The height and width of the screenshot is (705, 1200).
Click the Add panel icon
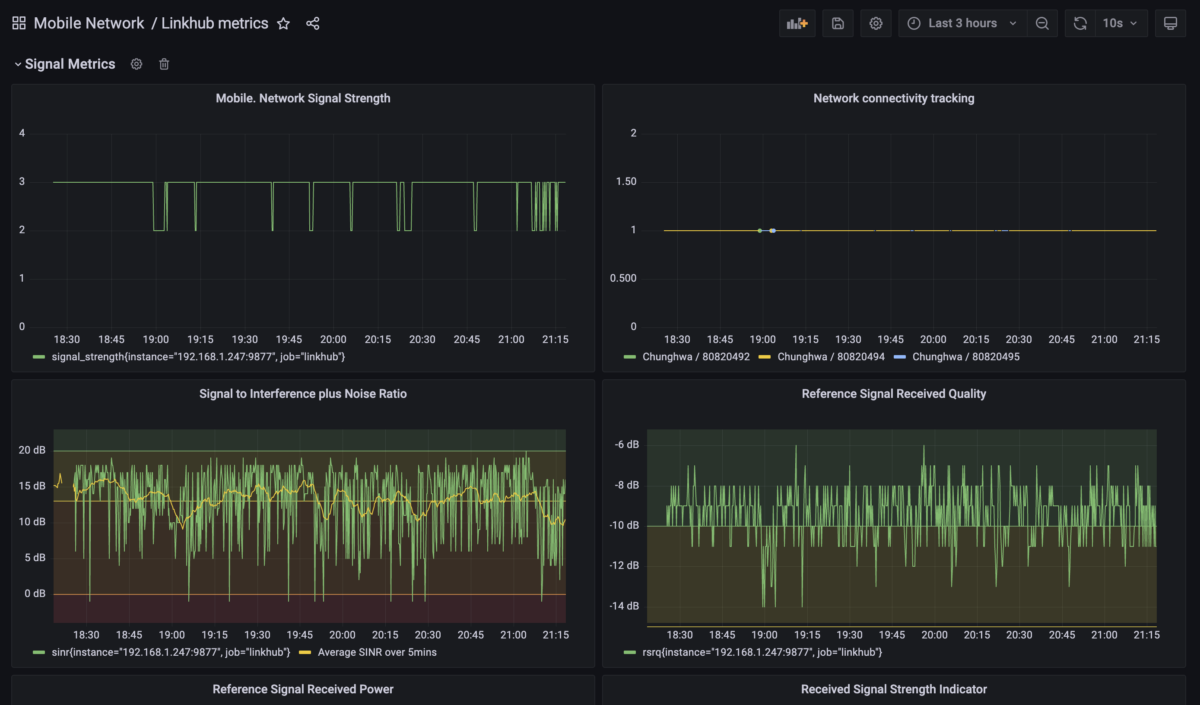tap(797, 23)
